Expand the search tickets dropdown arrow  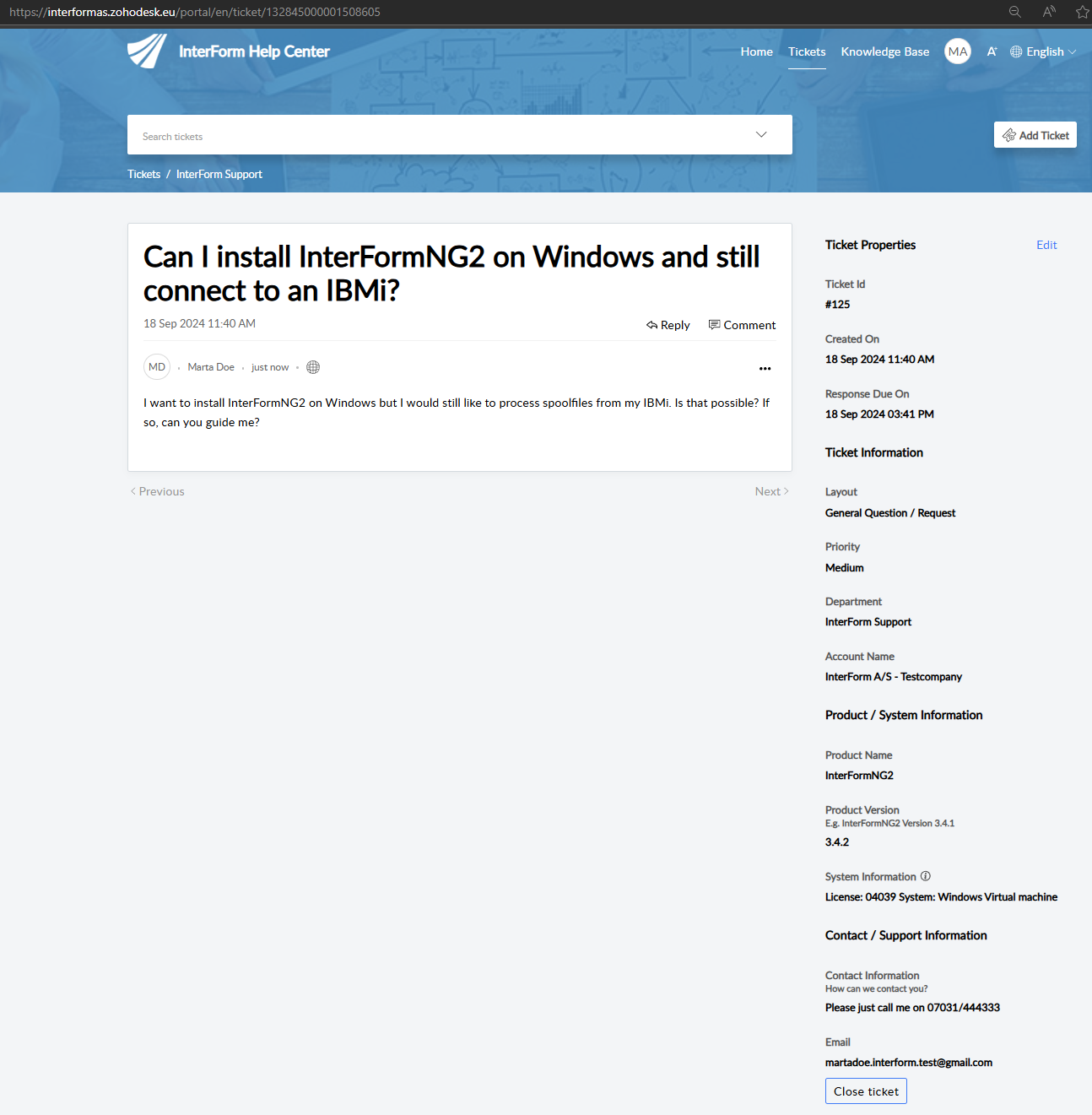761,135
